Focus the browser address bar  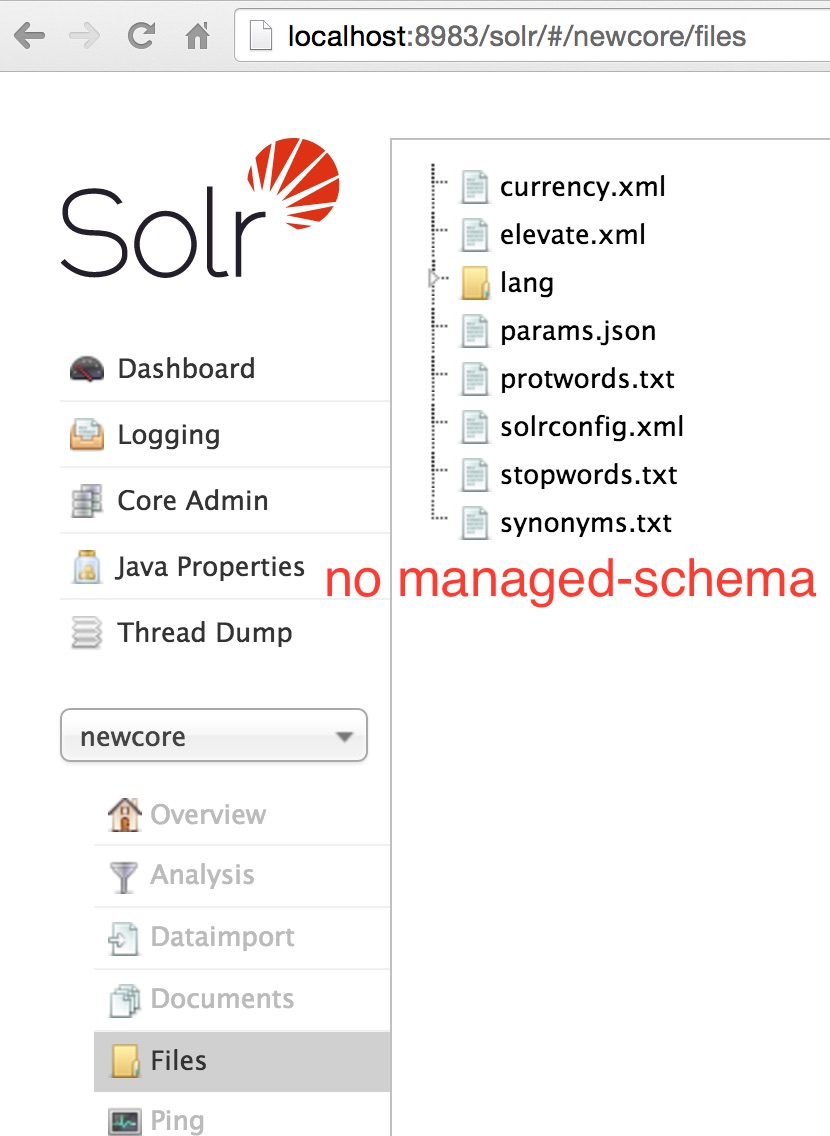click(540, 37)
